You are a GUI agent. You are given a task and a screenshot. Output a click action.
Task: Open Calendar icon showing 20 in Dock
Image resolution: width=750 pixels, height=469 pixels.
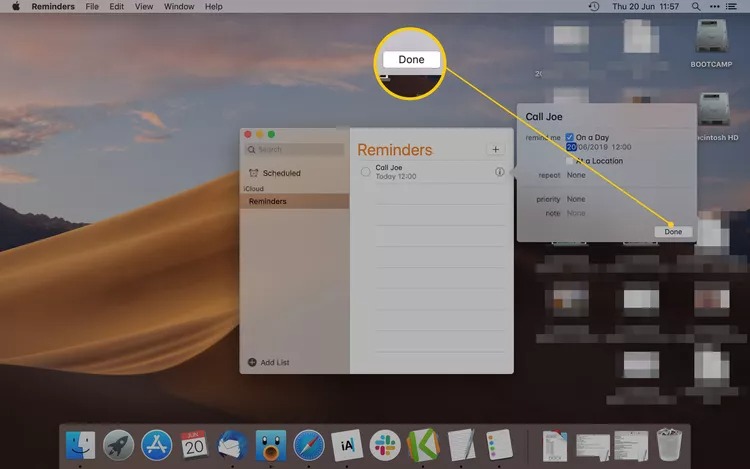pos(194,445)
